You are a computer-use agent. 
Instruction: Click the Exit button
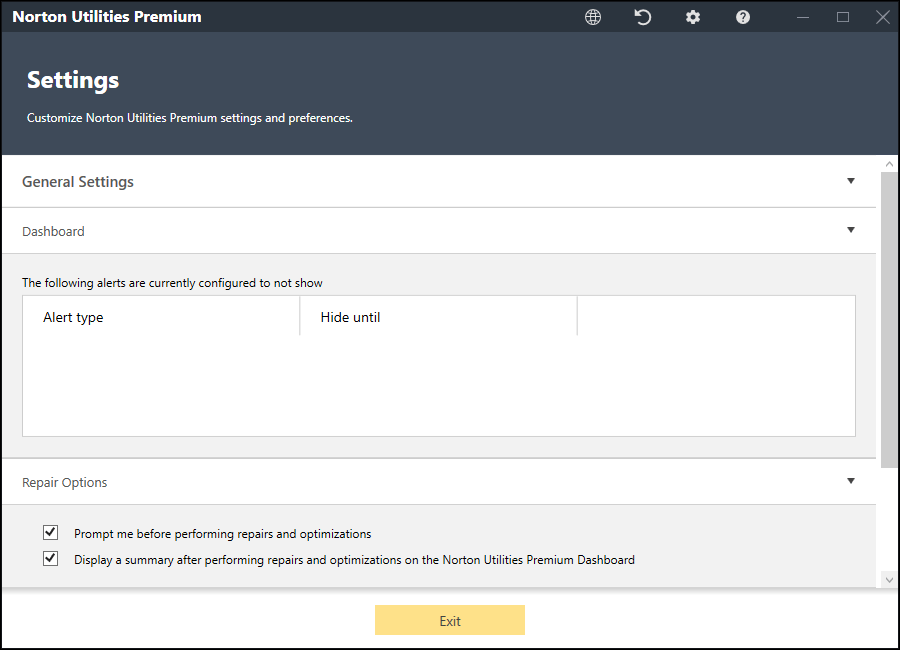click(x=450, y=620)
